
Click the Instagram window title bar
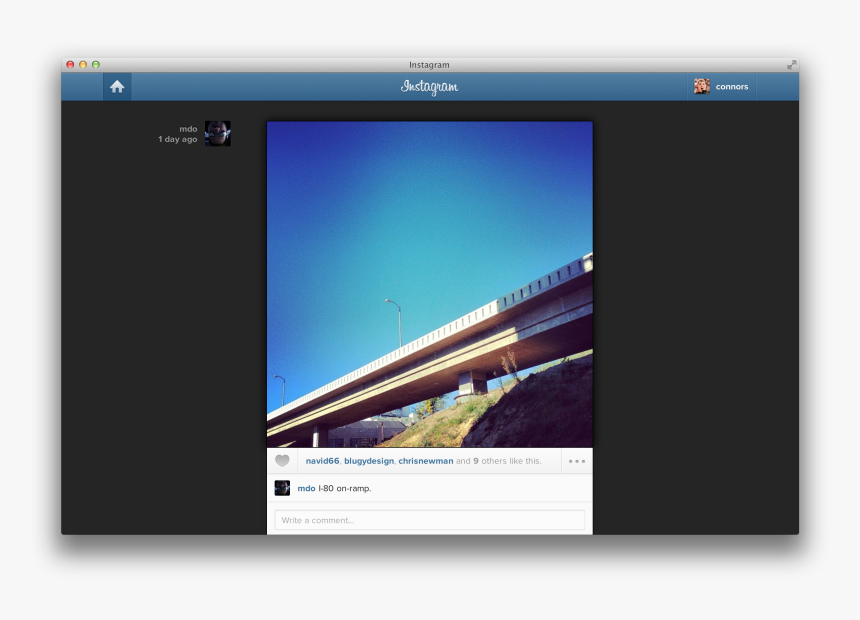429,64
